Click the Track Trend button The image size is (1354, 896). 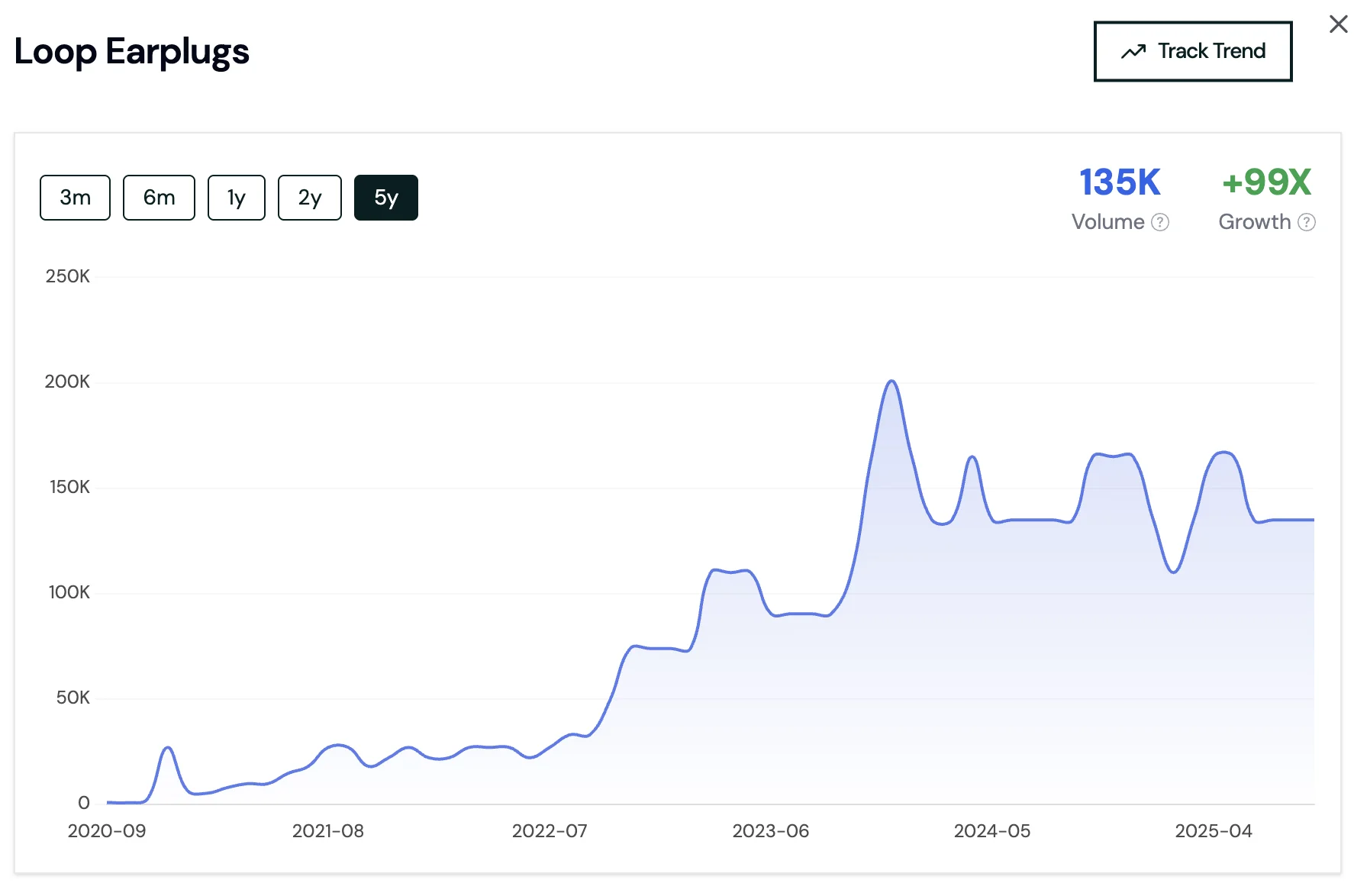1192,51
